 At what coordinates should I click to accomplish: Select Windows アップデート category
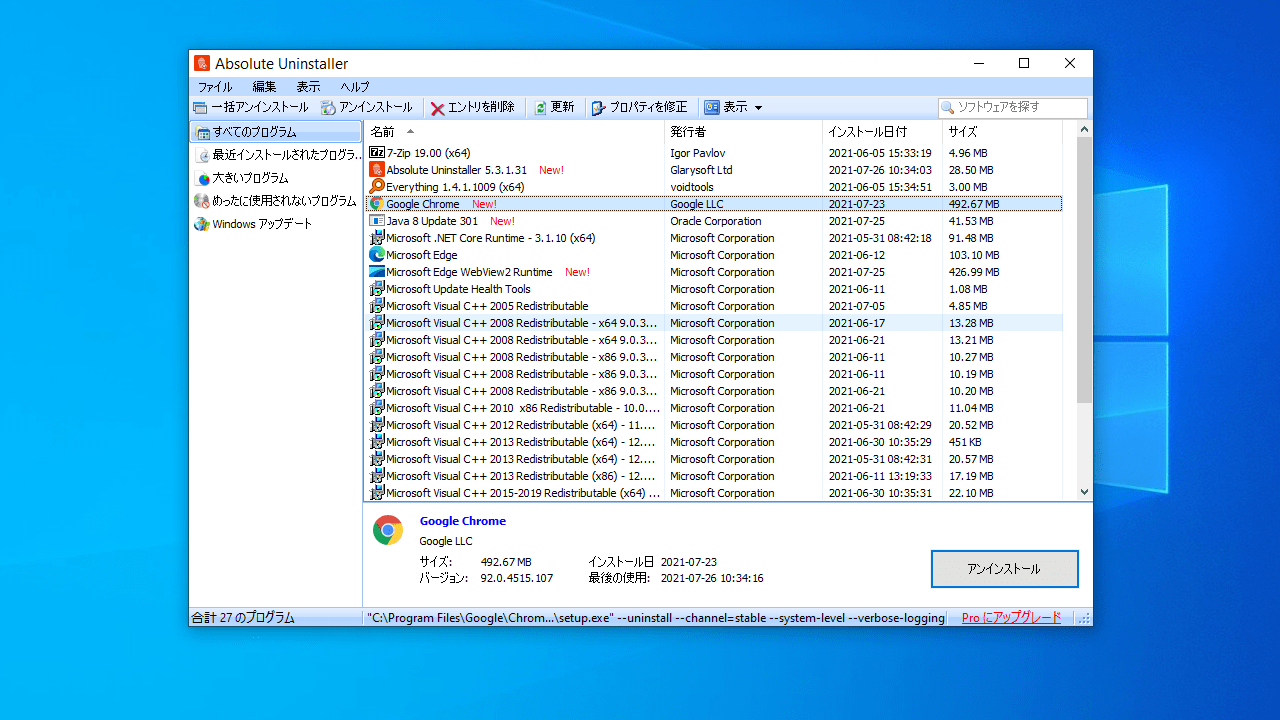point(275,224)
